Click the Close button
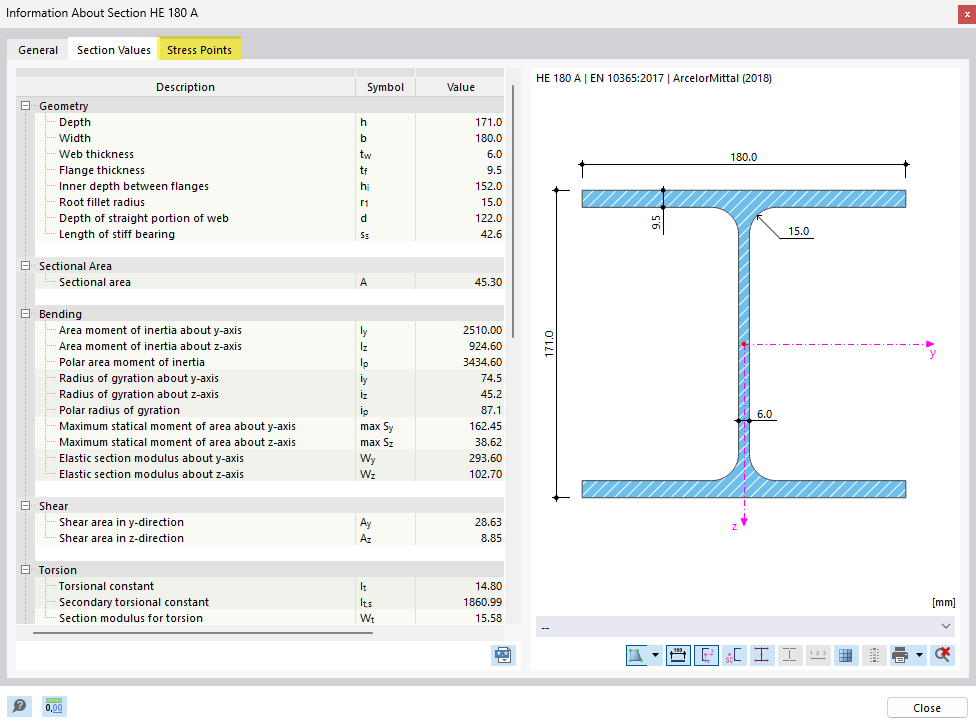The width and height of the screenshot is (976, 726). click(927, 708)
